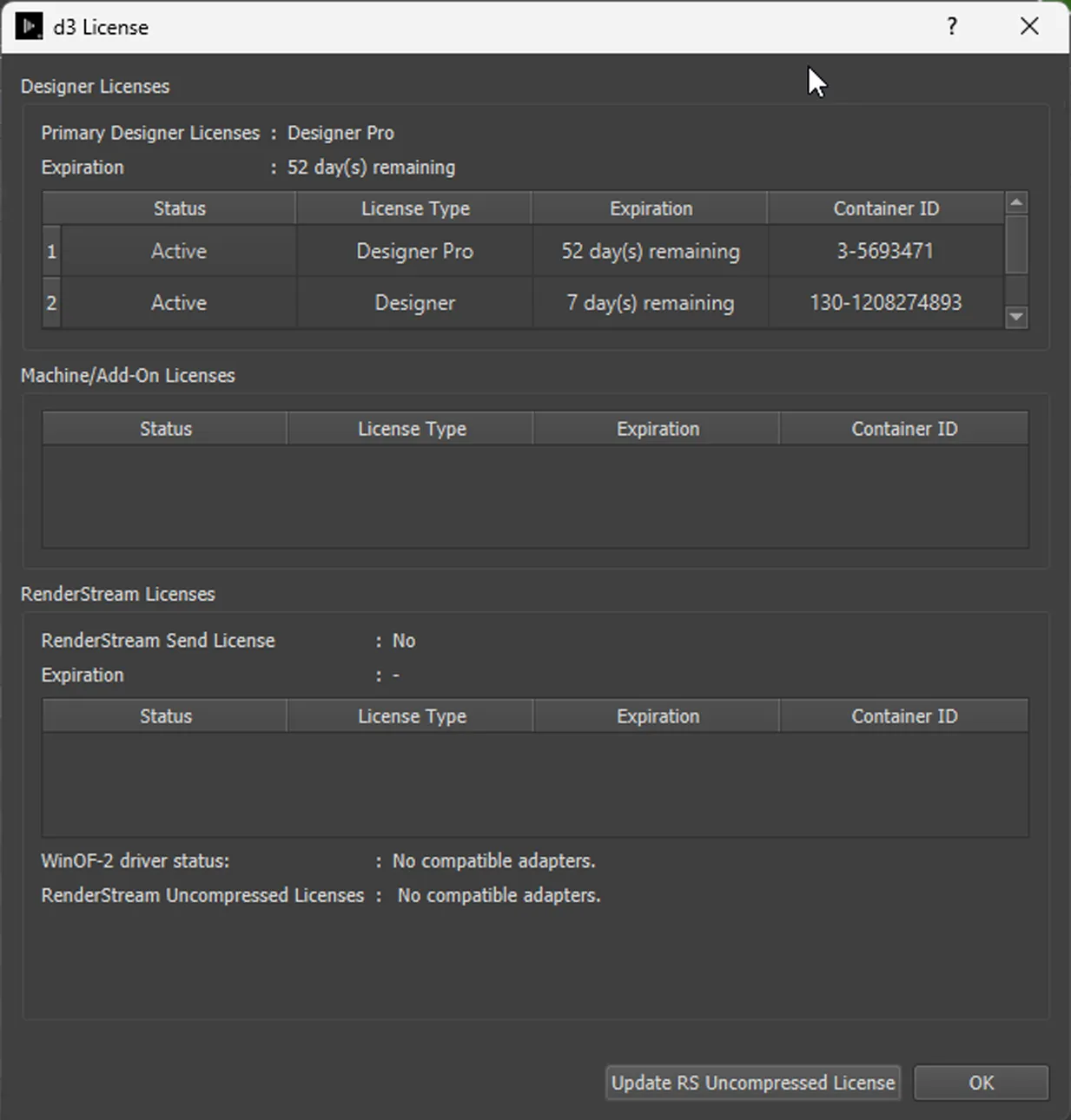This screenshot has height=1120, width=1071.
Task: Click Status header in Machine/Add-On Licenses table
Action: pyautogui.click(x=165, y=429)
